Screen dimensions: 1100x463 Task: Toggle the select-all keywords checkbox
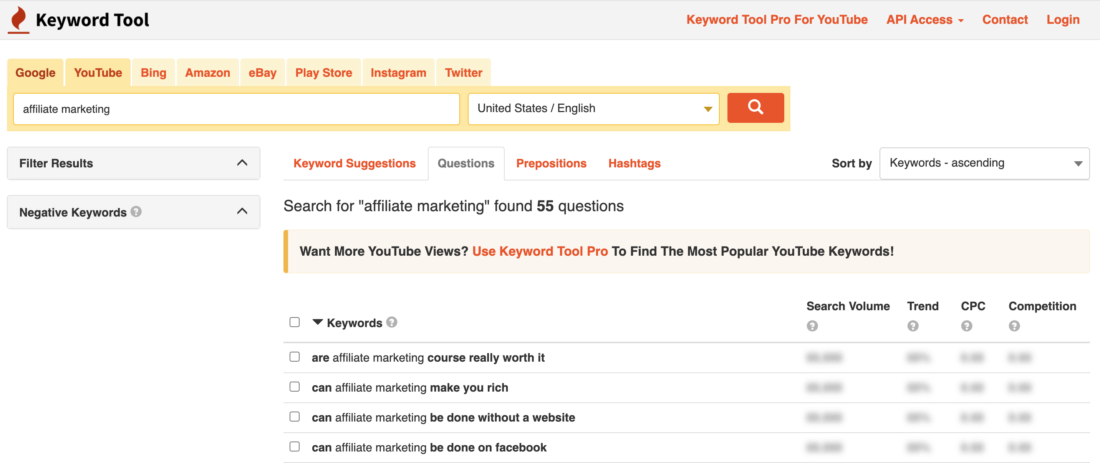coord(295,322)
